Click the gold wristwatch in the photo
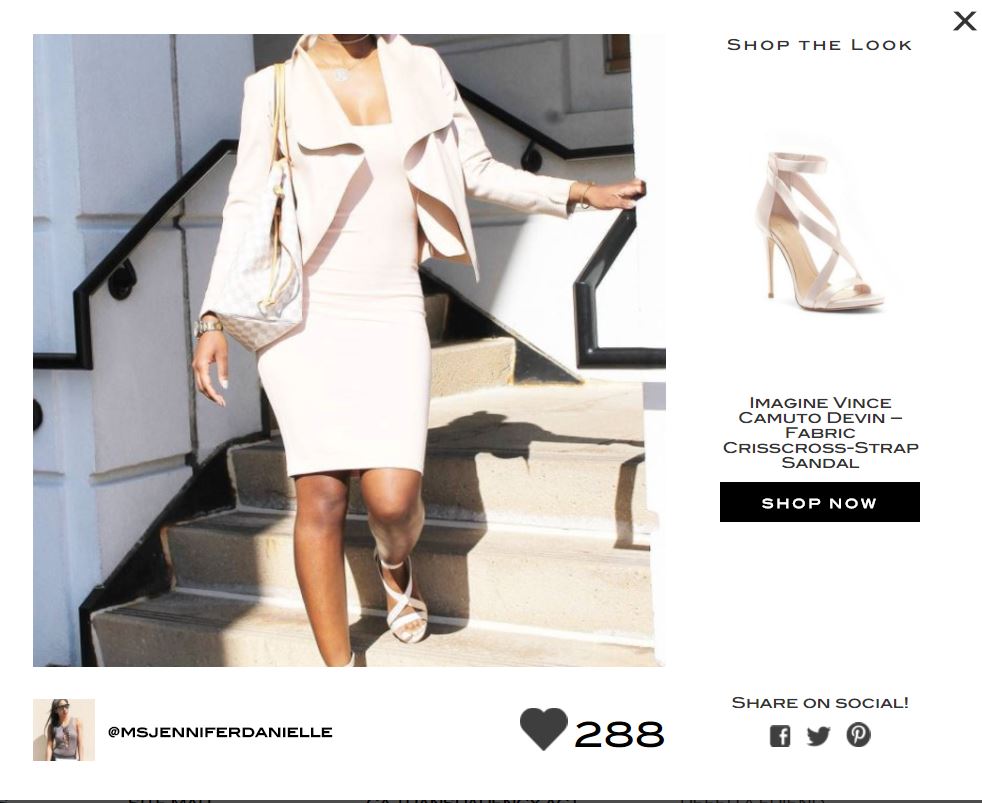 tap(209, 328)
